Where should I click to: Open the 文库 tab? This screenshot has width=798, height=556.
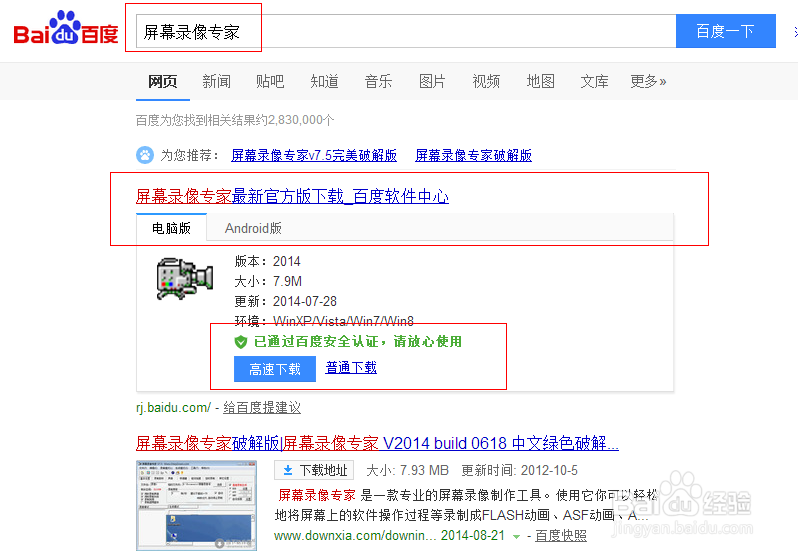(594, 81)
